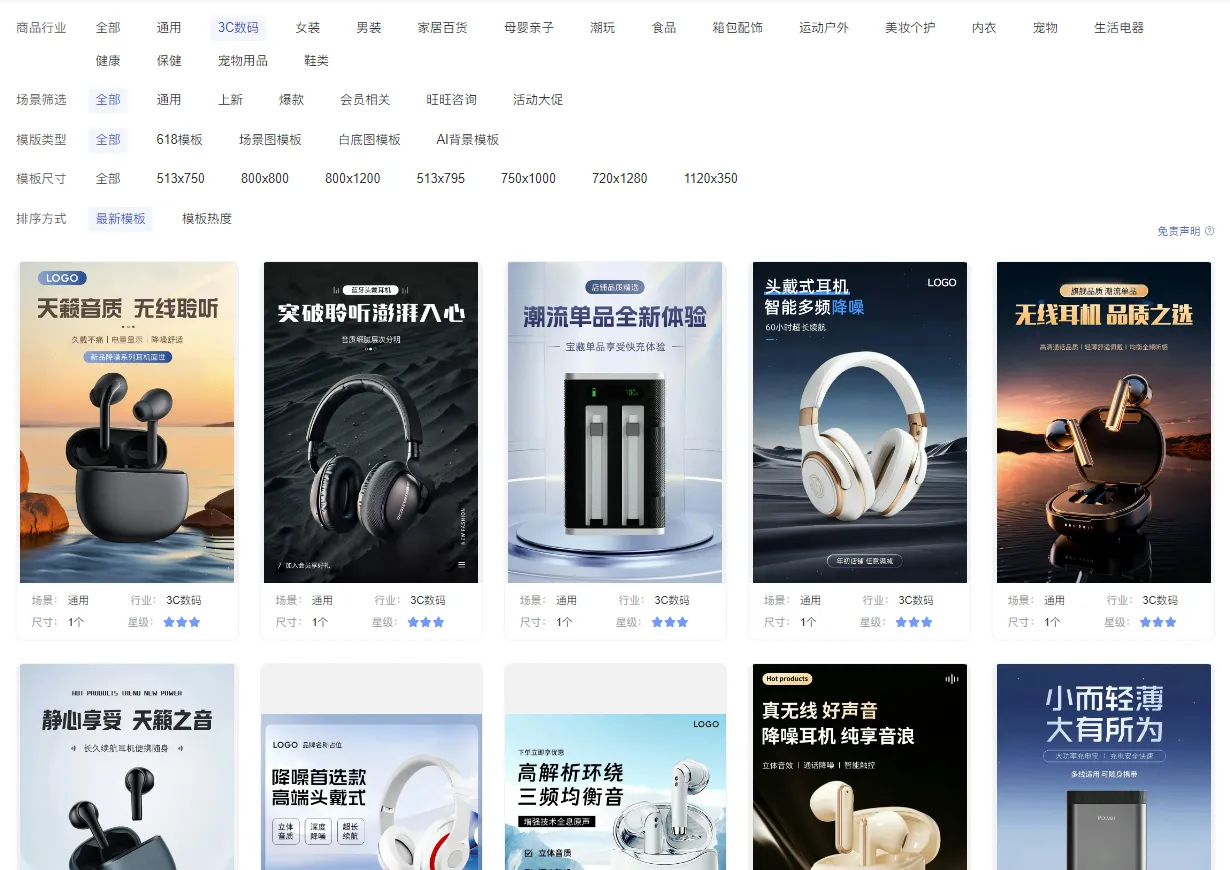Filter by 美妆个护
Viewport: 1230px width, 870px height.
click(x=910, y=28)
